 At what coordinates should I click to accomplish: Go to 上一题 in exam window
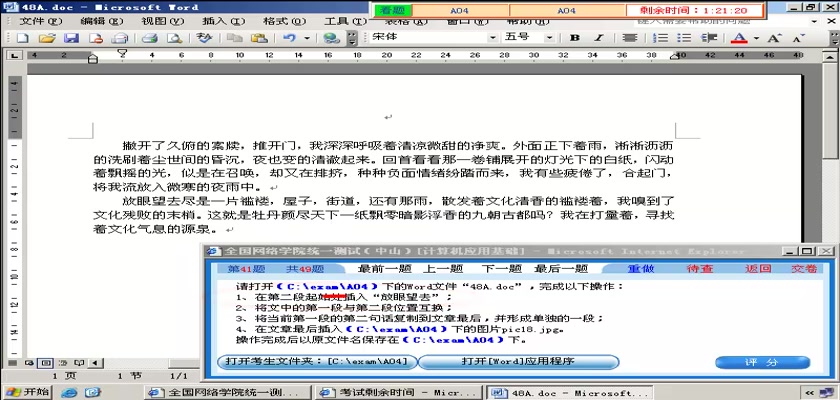442,269
